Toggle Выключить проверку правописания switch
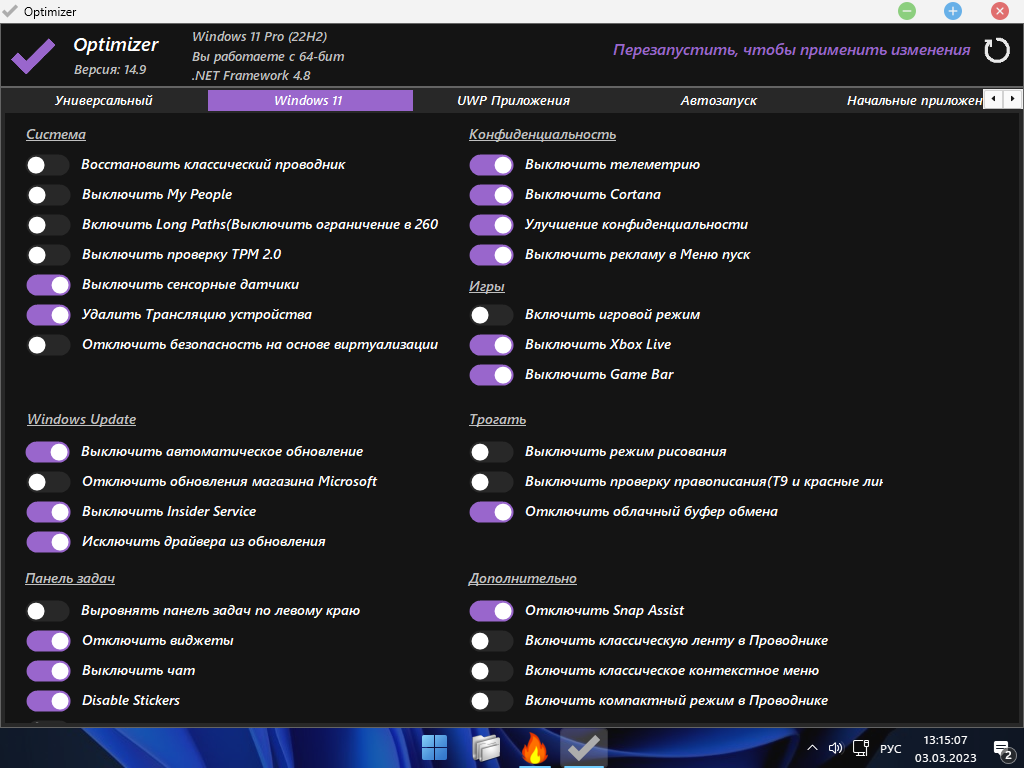Screen dimensions: 1024x768 tap(491, 482)
